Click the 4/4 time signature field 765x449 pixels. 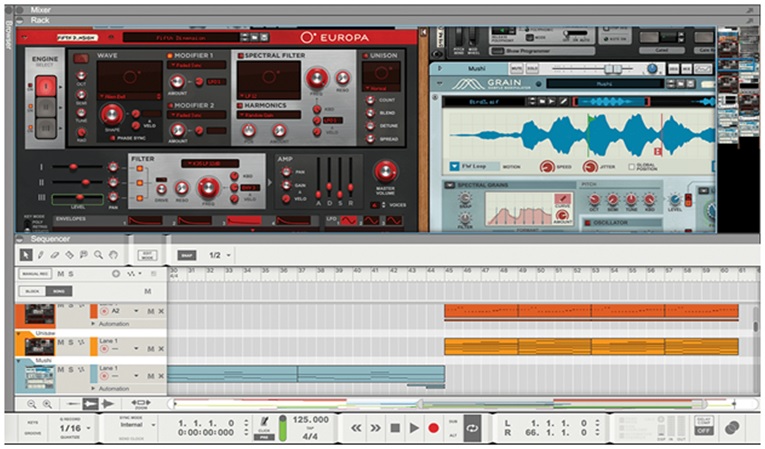[x=310, y=436]
